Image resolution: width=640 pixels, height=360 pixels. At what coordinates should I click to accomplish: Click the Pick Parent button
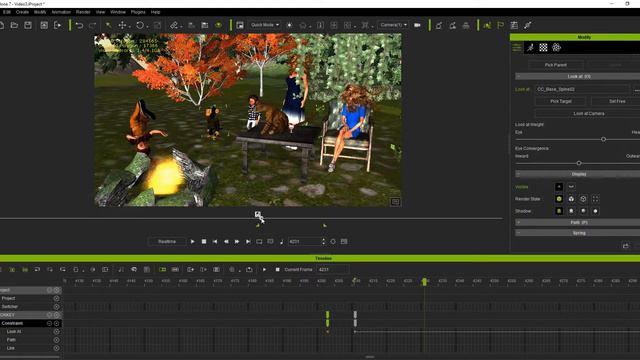click(556, 65)
